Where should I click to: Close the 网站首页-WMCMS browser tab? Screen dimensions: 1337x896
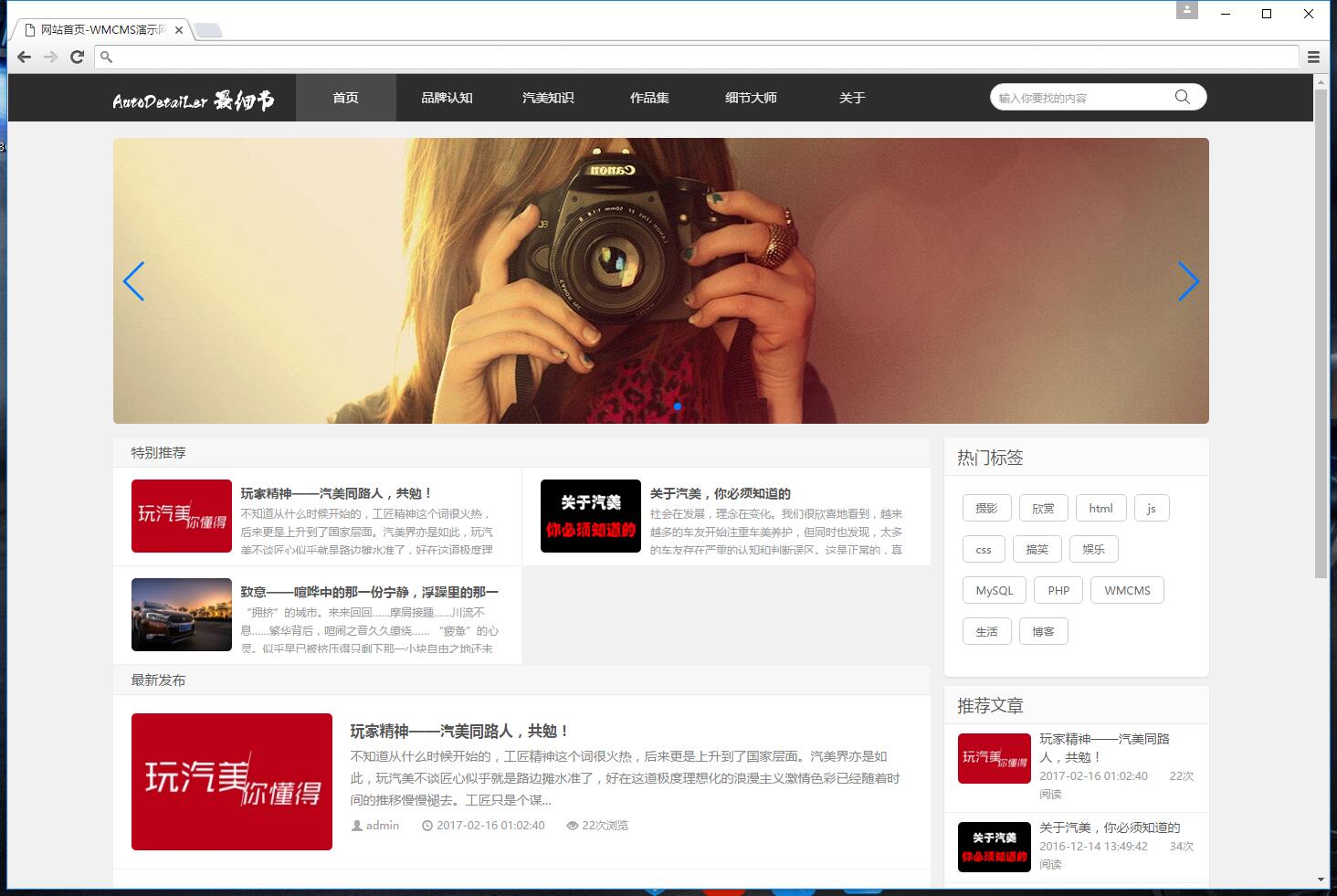pyautogui.click(x=179, y=30)
